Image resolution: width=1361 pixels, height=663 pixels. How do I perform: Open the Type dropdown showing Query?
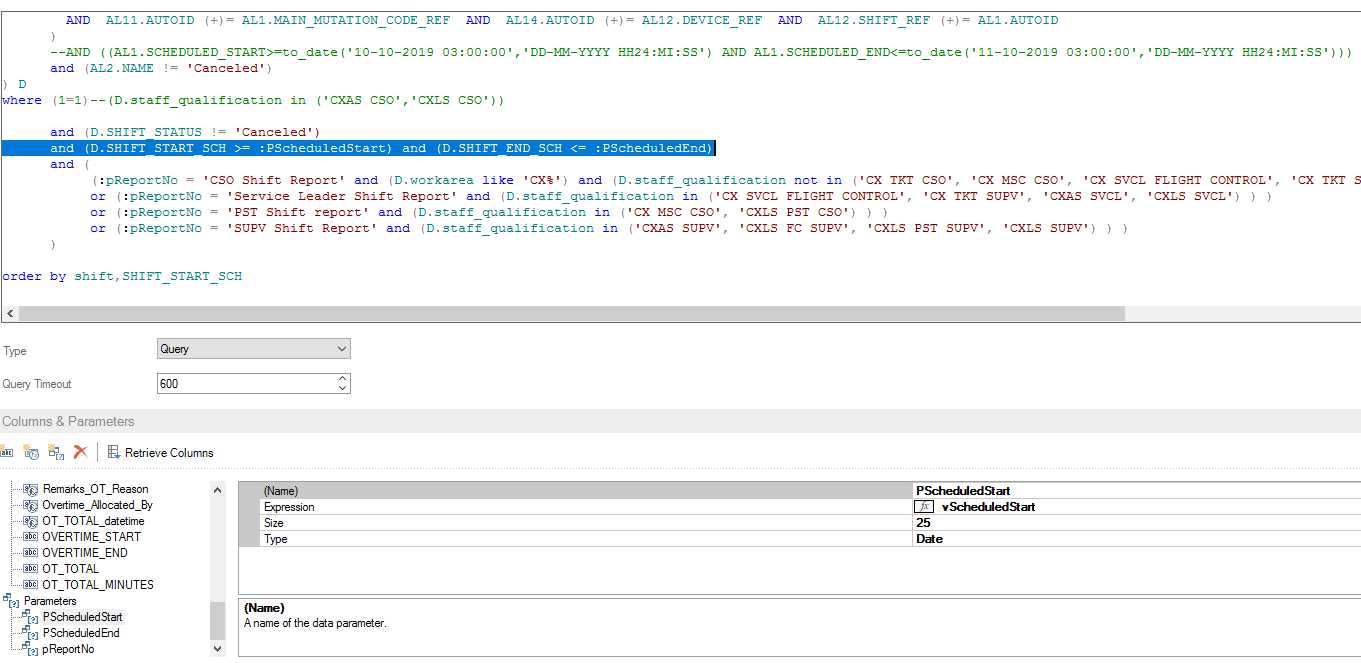pos(254,349)
